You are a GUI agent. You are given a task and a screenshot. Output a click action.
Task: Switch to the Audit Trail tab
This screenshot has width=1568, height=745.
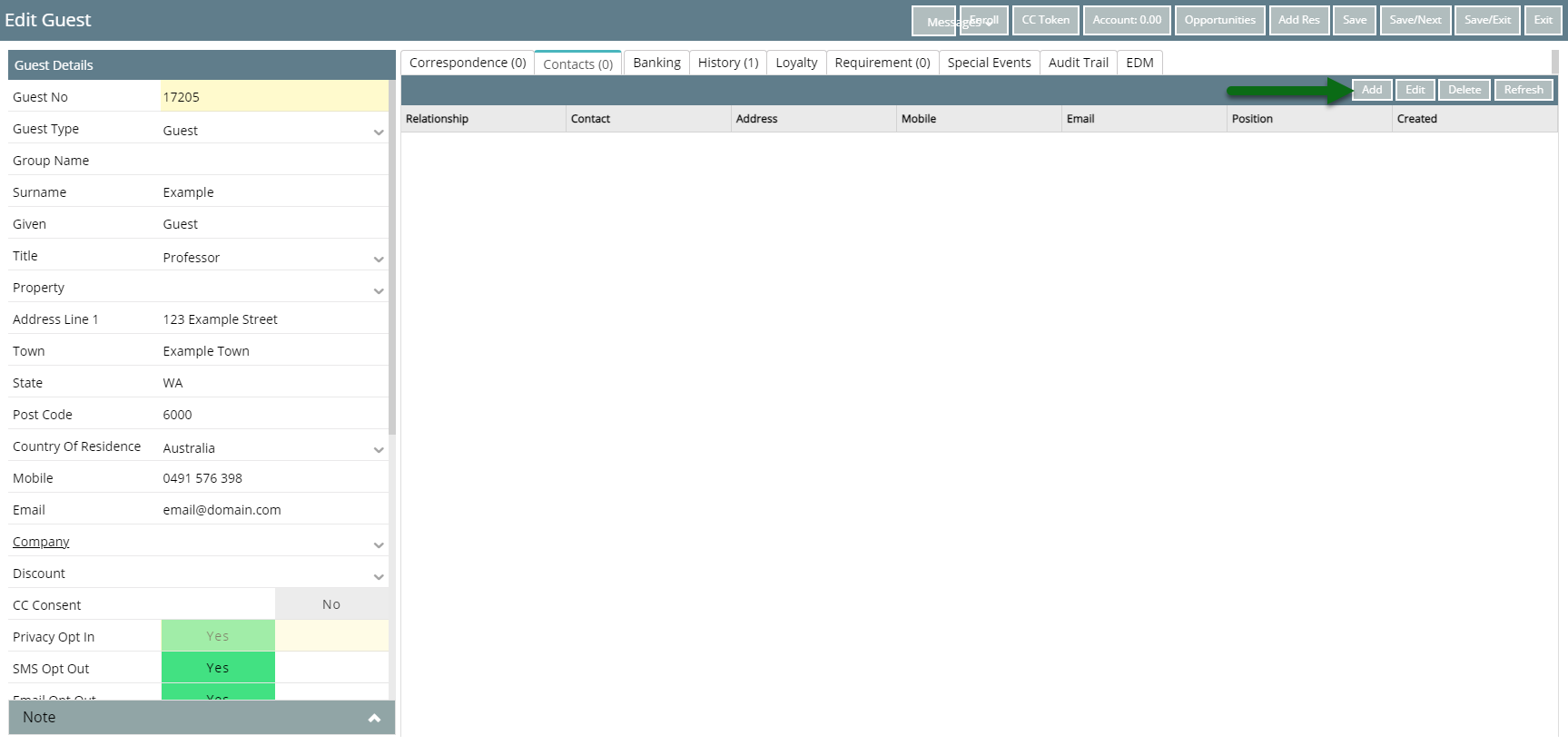[1078, 63]
